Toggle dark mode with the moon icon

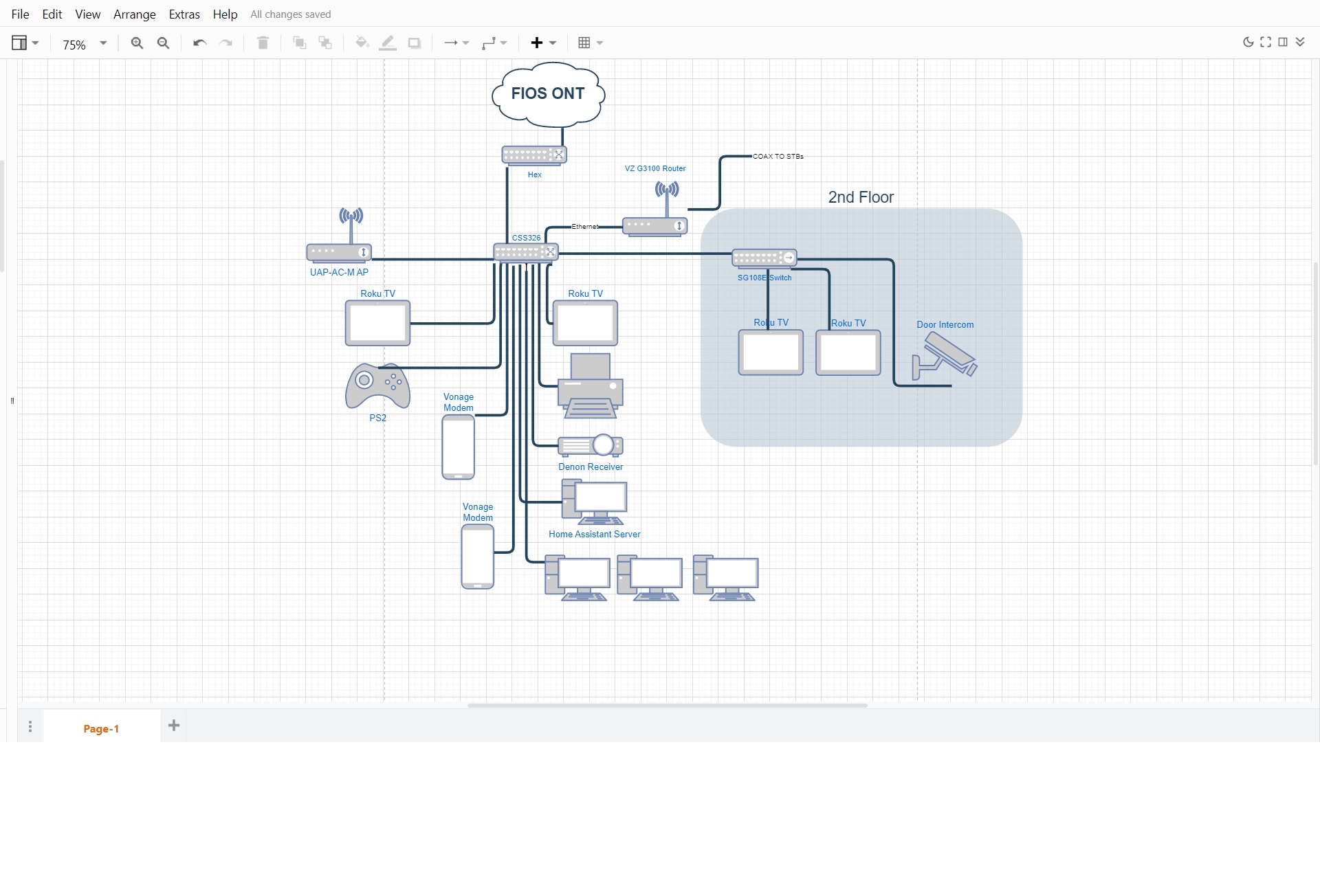[x=1248, y=42]
